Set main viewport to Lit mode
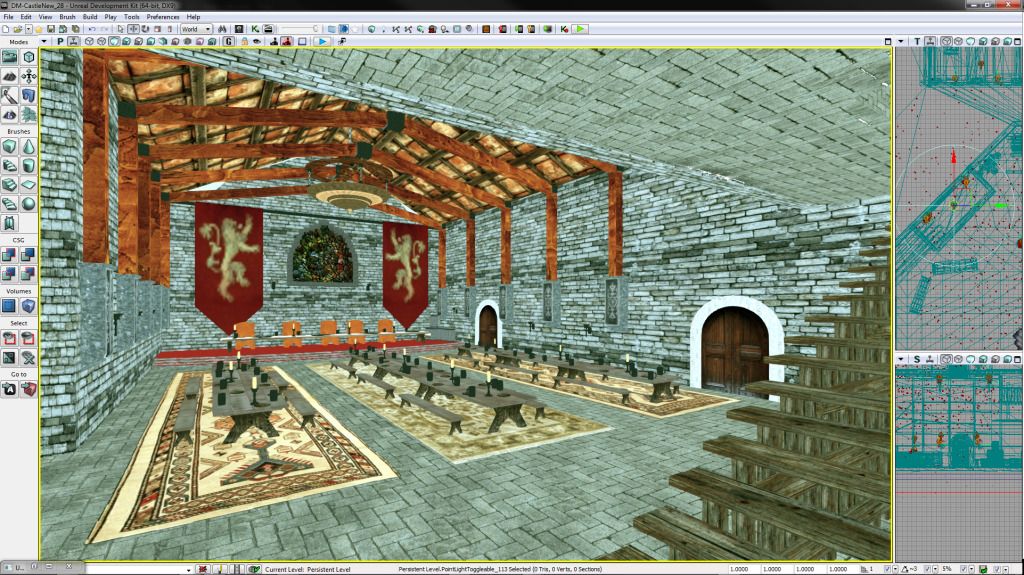Image resolution: width=1024 pixels, height=575 pixels. click(x=127, y=41)
